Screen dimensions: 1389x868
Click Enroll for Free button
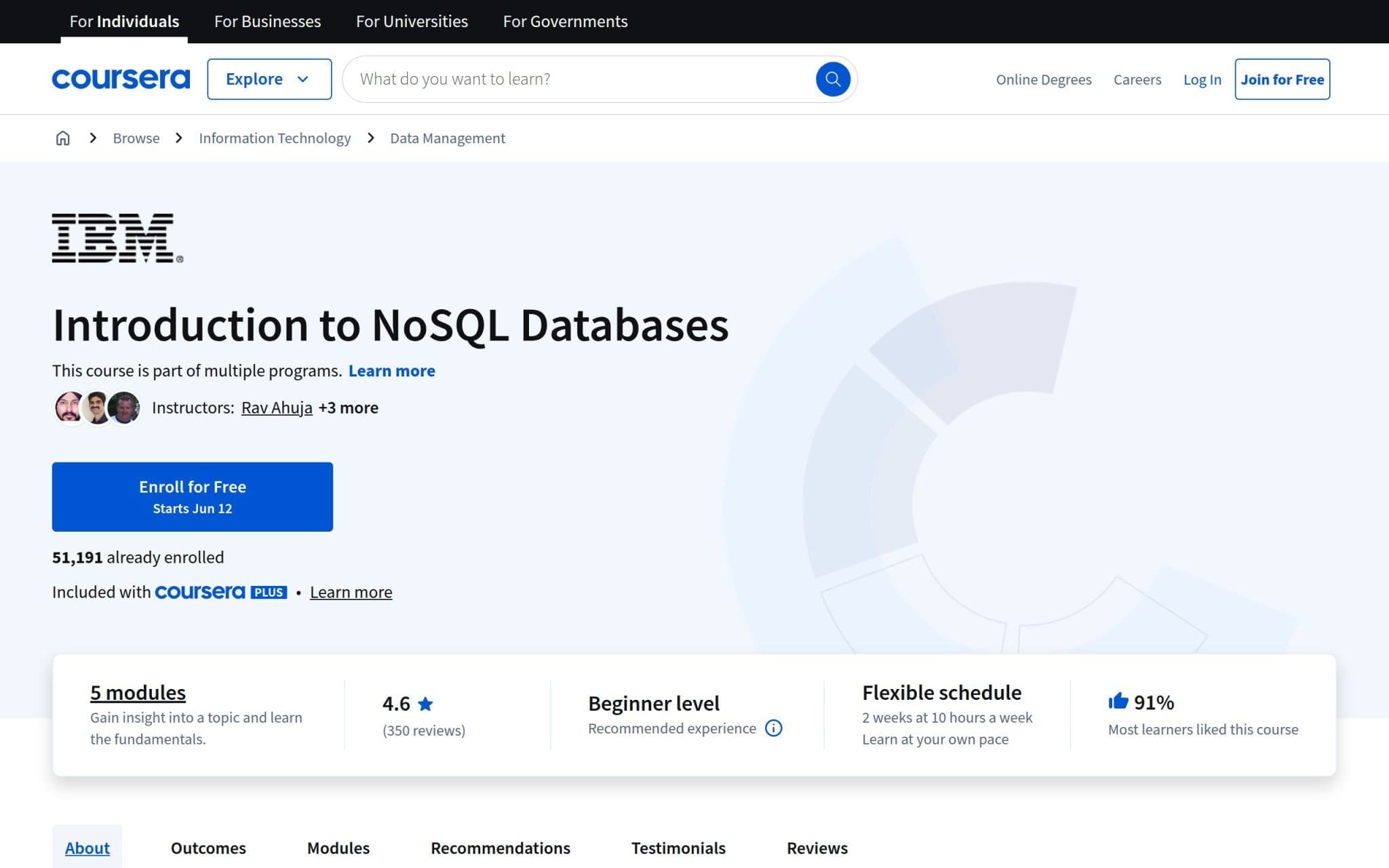193,497
